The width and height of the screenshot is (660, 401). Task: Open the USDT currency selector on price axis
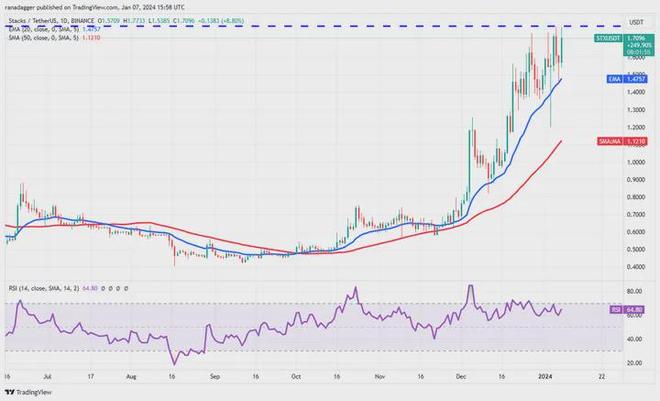pyautogui.click(x=635, y=20)
